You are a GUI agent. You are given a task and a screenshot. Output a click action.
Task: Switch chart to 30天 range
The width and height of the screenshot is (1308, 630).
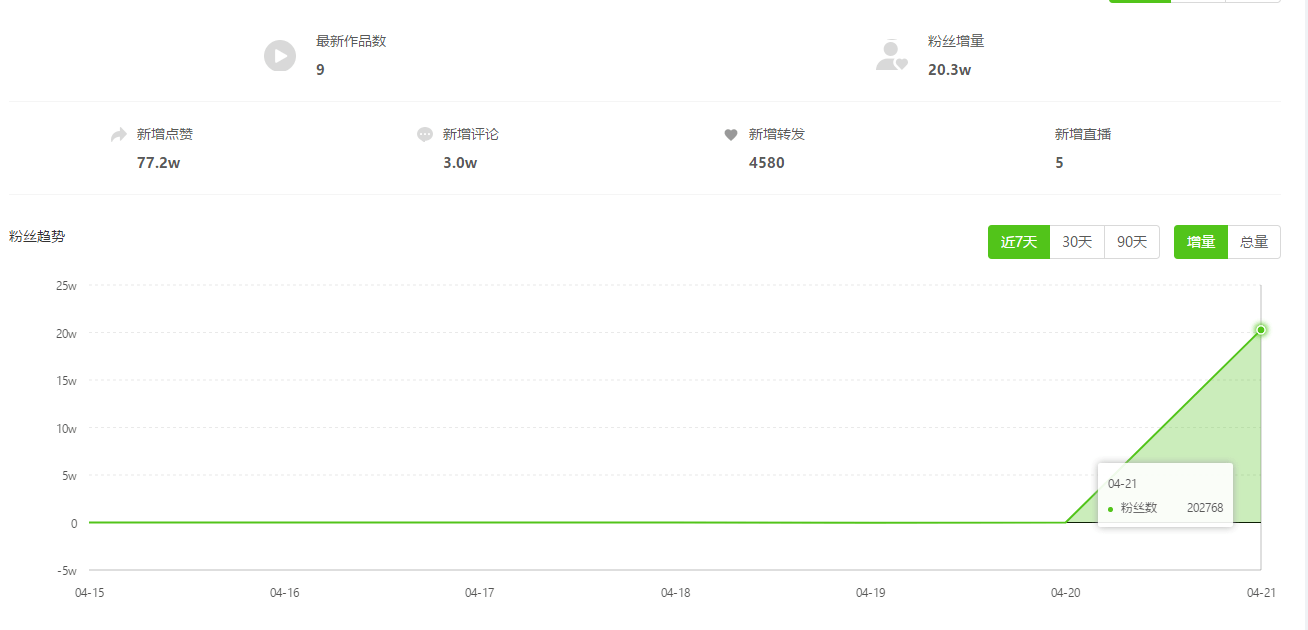click(x=1077, y=242)
